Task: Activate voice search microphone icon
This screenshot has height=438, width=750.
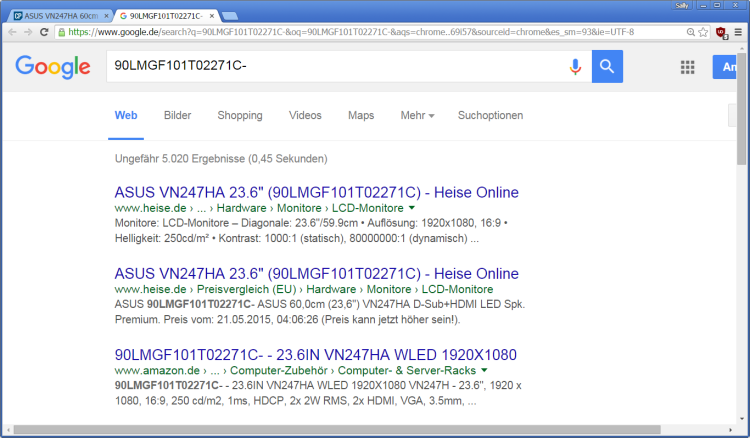Action: [x=575, y=67]
